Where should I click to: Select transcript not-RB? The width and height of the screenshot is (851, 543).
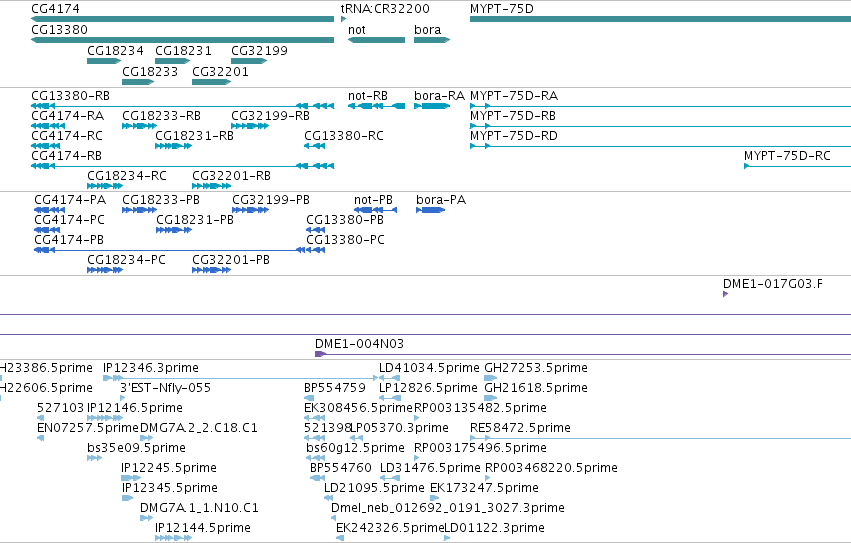[376, 106]
